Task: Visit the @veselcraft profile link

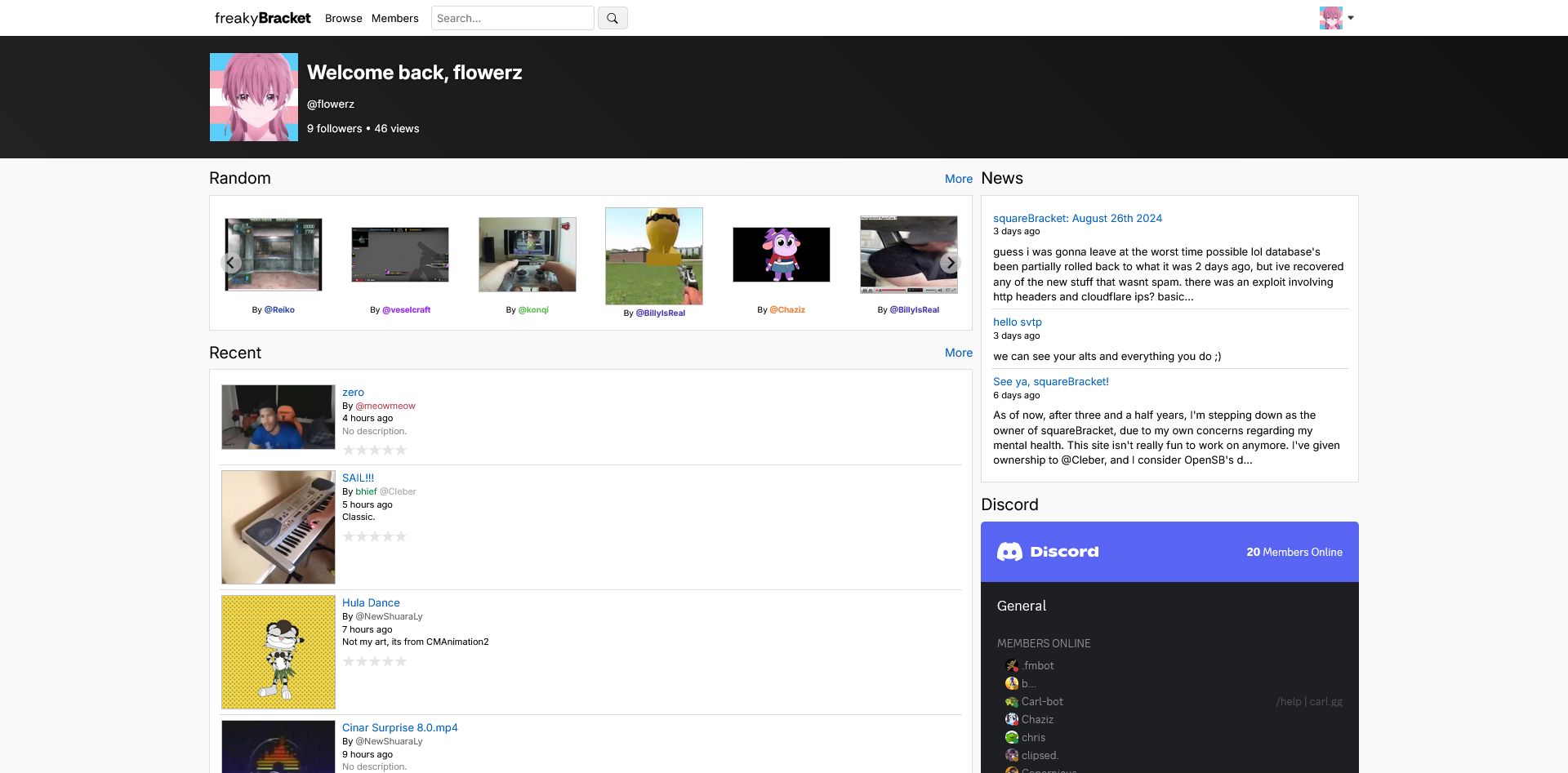Action: tap(406, 310)
